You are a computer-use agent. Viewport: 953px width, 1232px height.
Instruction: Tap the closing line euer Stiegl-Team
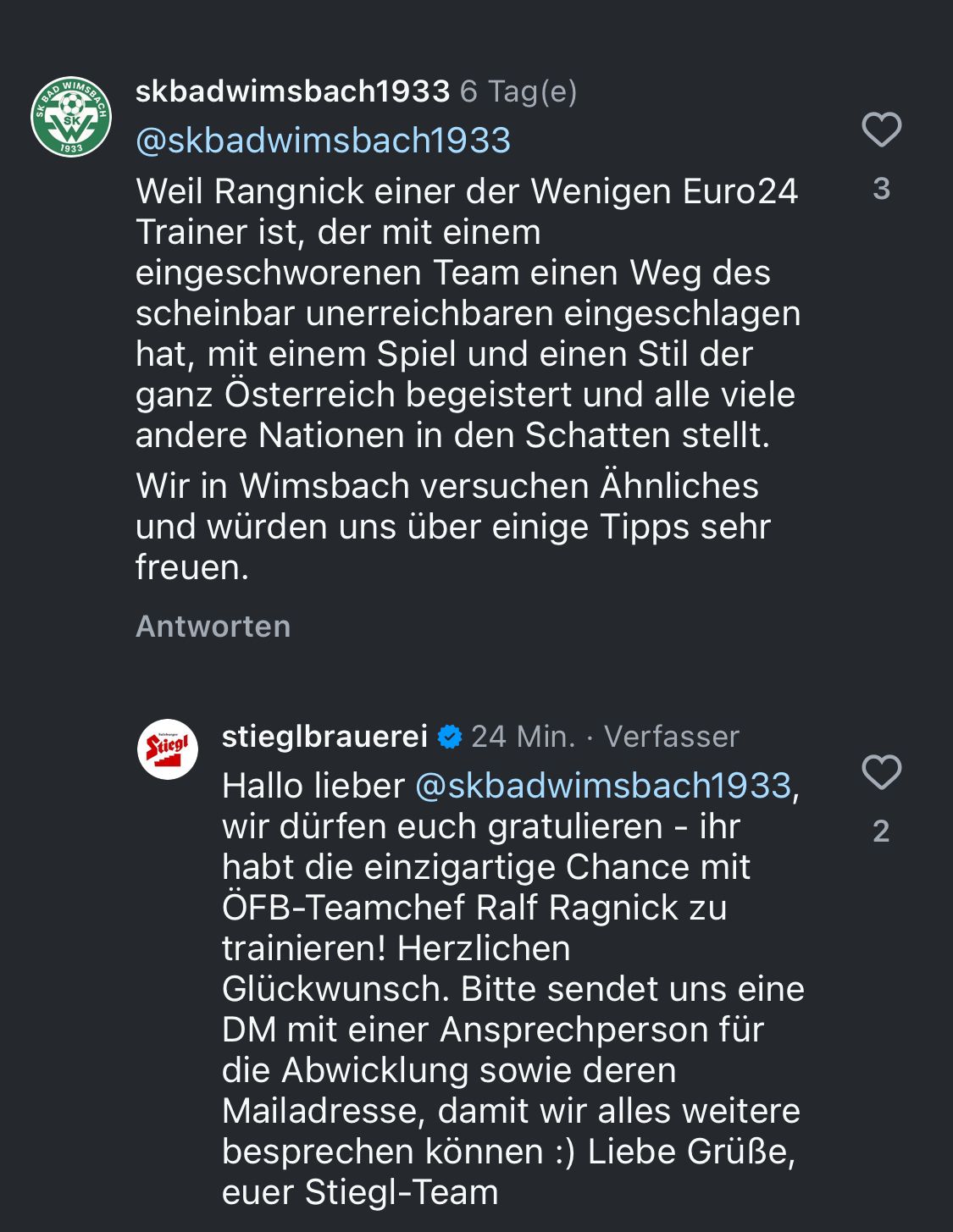[360, 1192]
